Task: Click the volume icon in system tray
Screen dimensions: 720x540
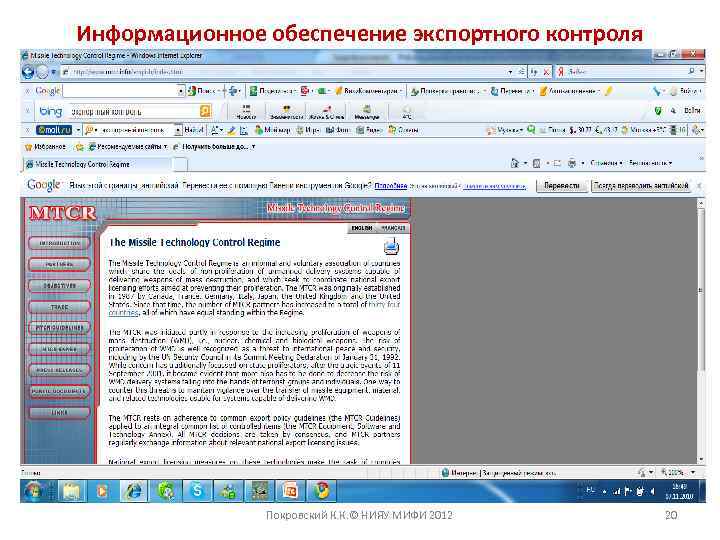Action: pos(652,491)
